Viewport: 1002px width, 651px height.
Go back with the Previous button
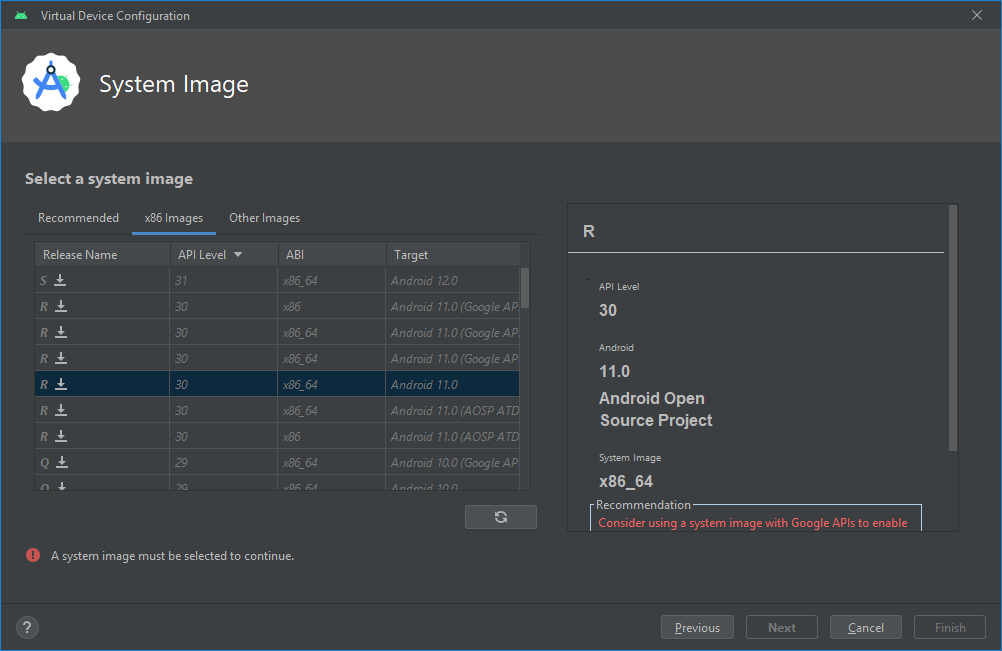(697, 627)
